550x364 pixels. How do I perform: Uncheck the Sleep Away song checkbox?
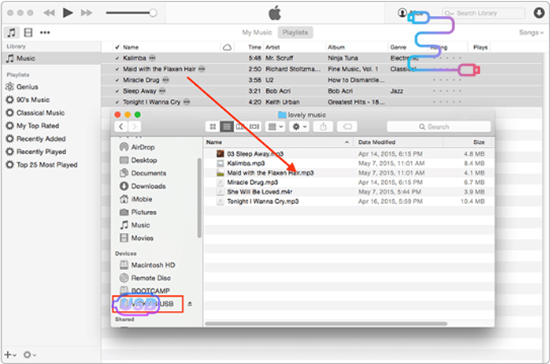117,91
